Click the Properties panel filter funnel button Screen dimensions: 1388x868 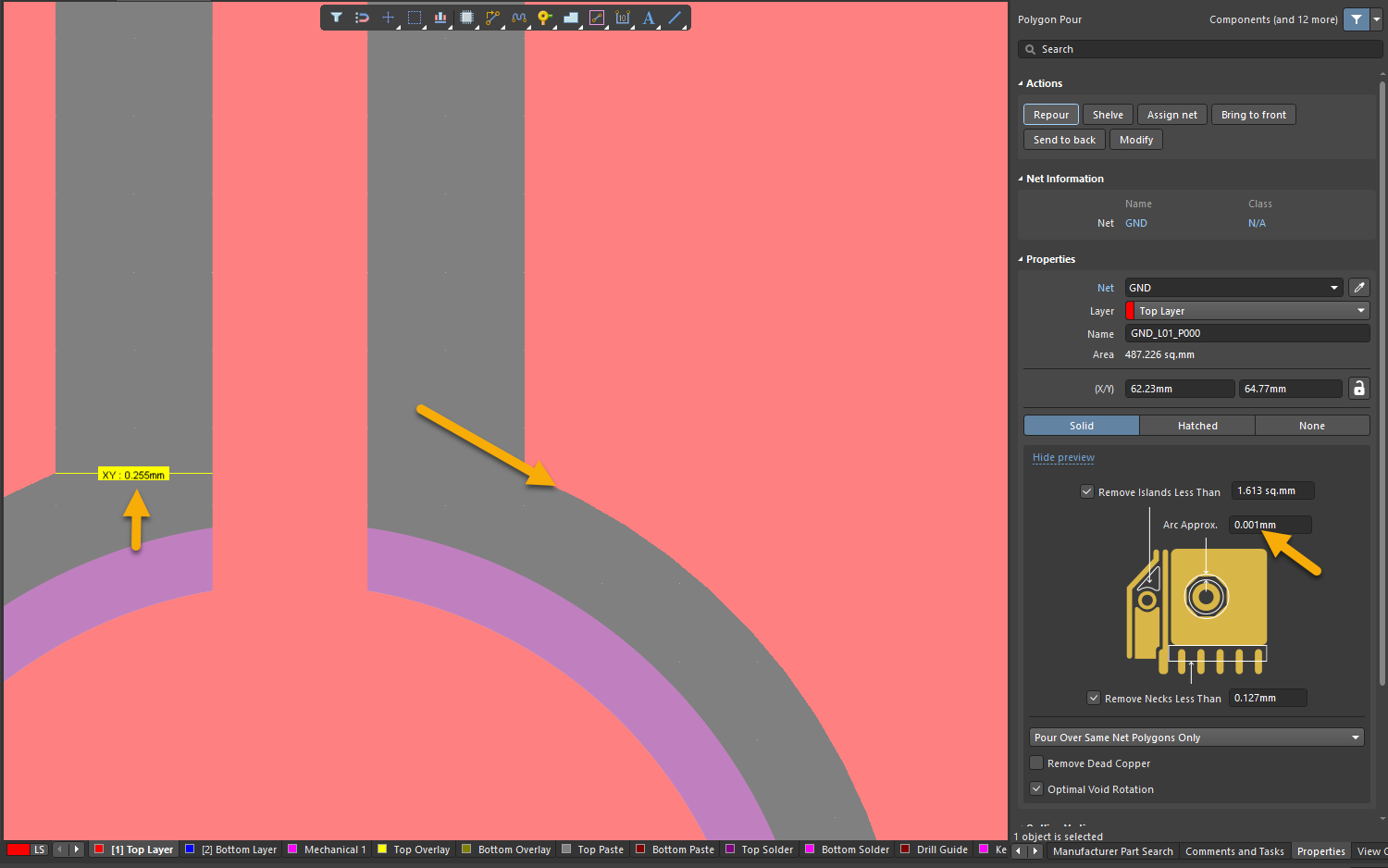click(1357, 19)
